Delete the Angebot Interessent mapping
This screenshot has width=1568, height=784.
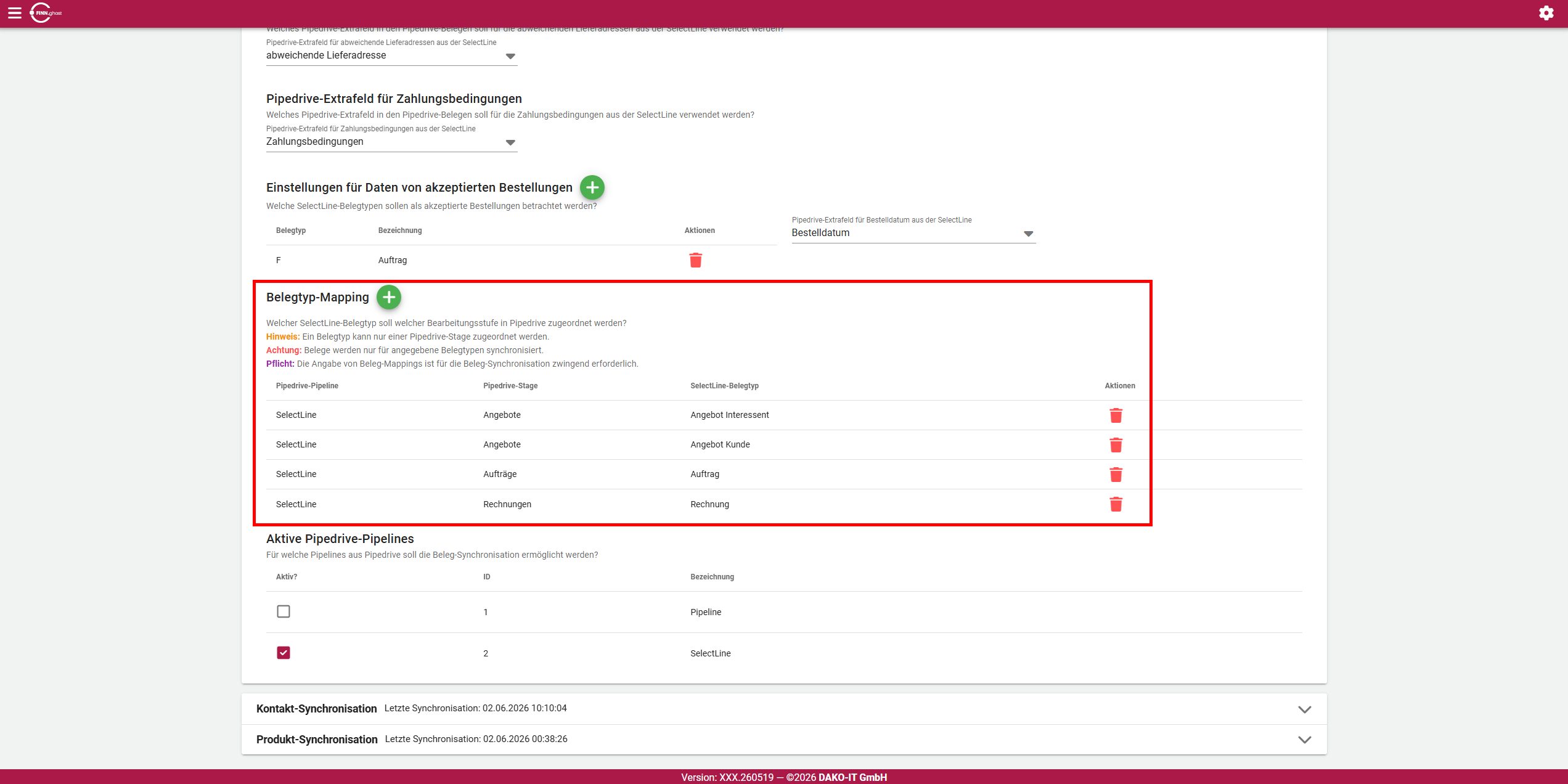point(1116,415)
